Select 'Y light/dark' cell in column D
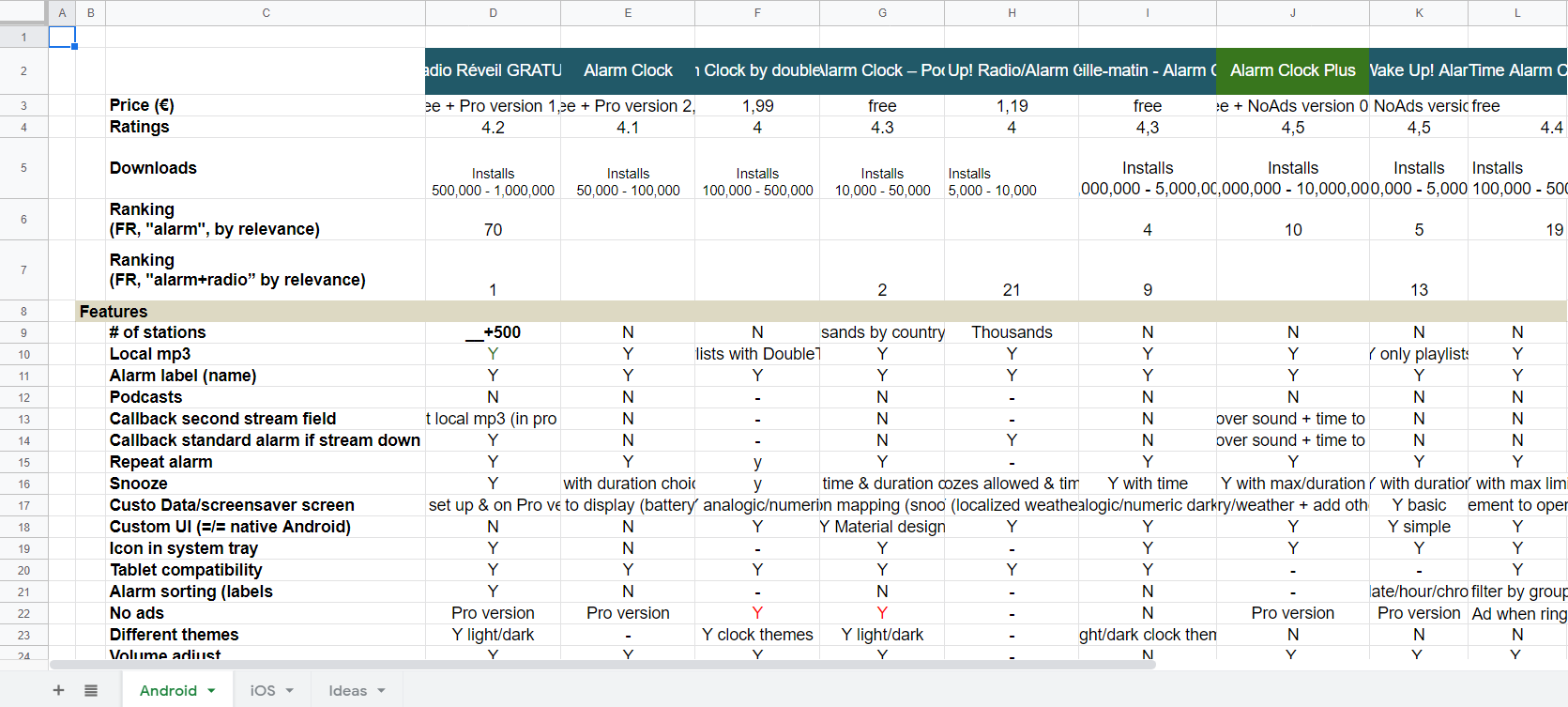1568x707 pixels. (494, 635)
